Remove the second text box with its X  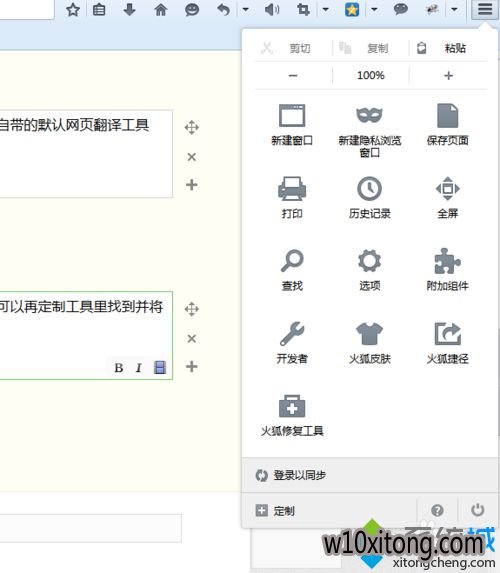(192, 338)
